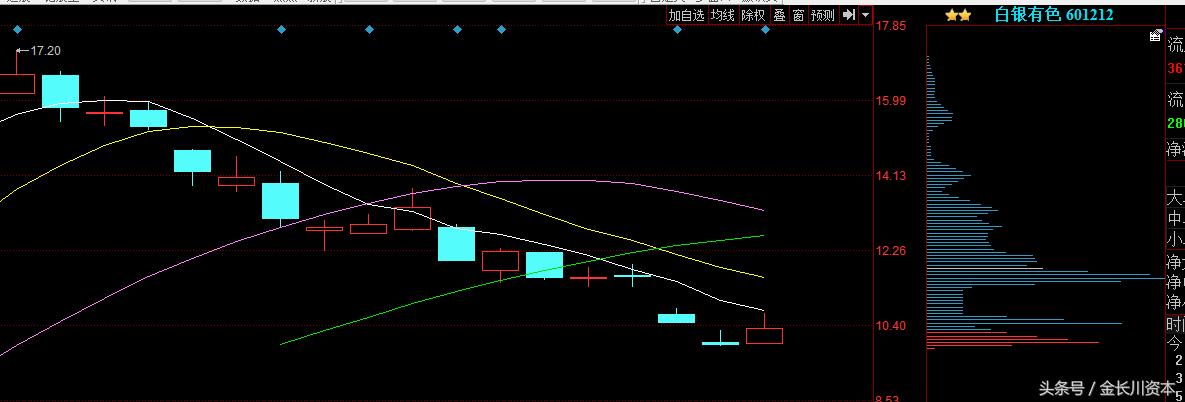This screenshot has height=402, width=1185.
Task: Click the diamond marker below 加自选 button
Action: pyautogui.click(x=677, y=29)
